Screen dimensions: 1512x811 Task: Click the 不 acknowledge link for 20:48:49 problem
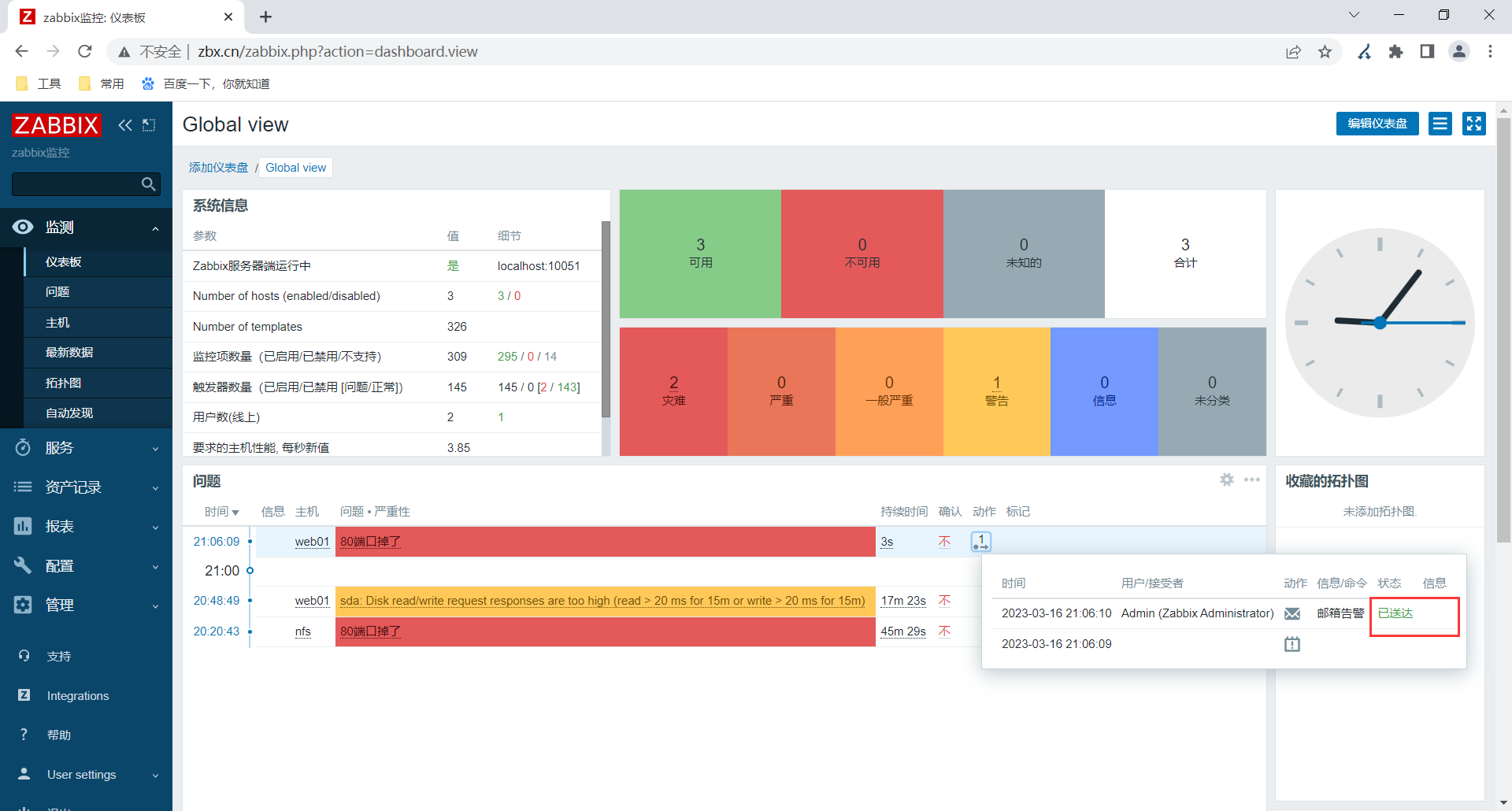[944, 601]
